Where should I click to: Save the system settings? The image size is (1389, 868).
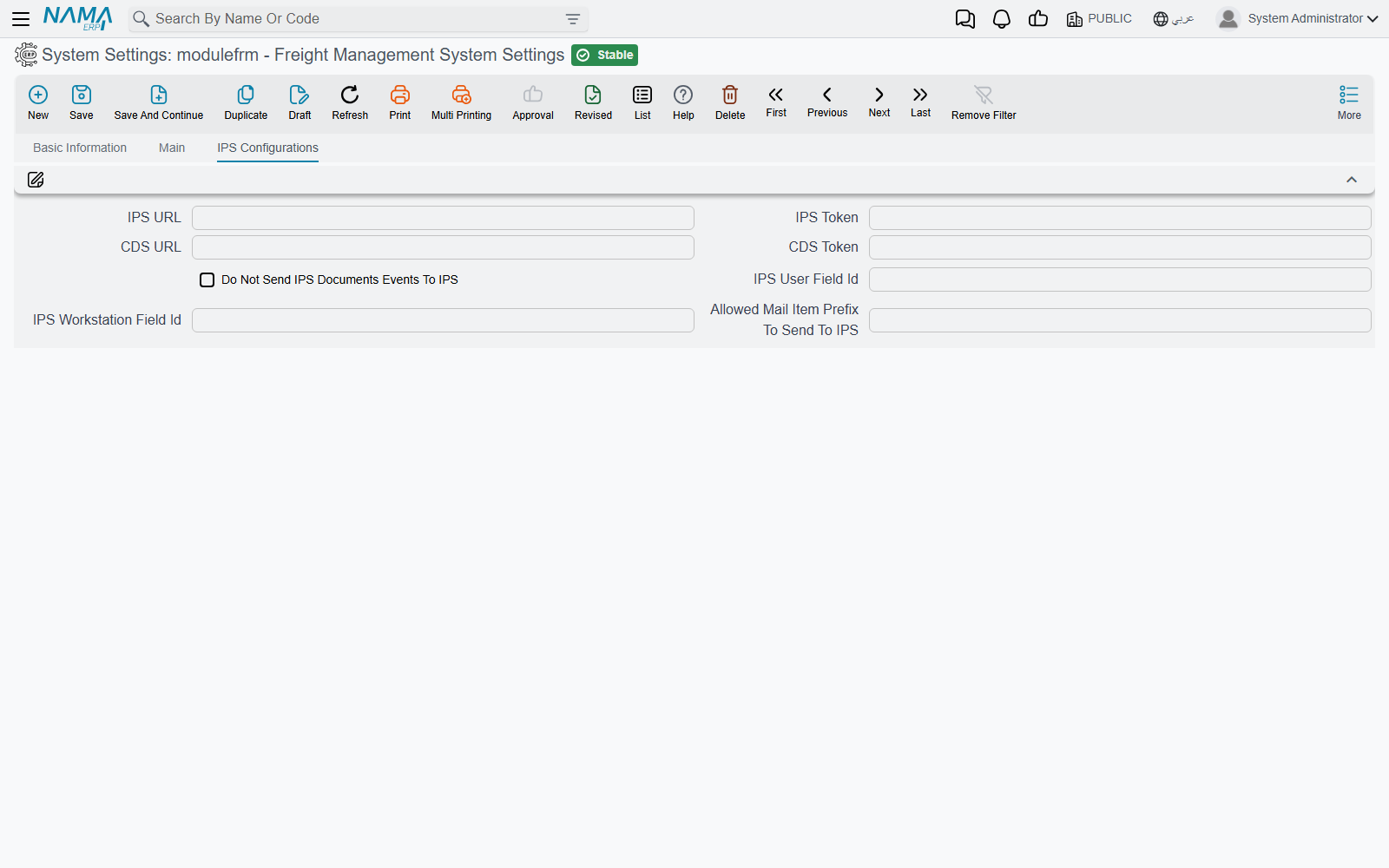[82, 102]
